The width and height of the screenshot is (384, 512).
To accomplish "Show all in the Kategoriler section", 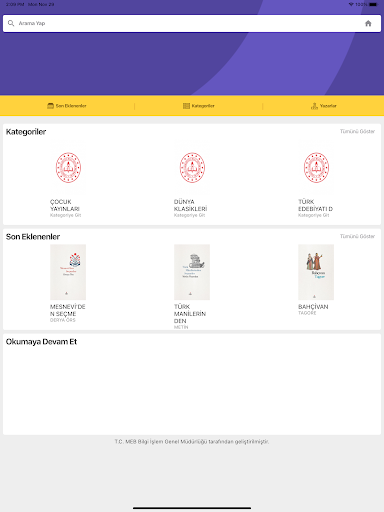I will [357, 131].
